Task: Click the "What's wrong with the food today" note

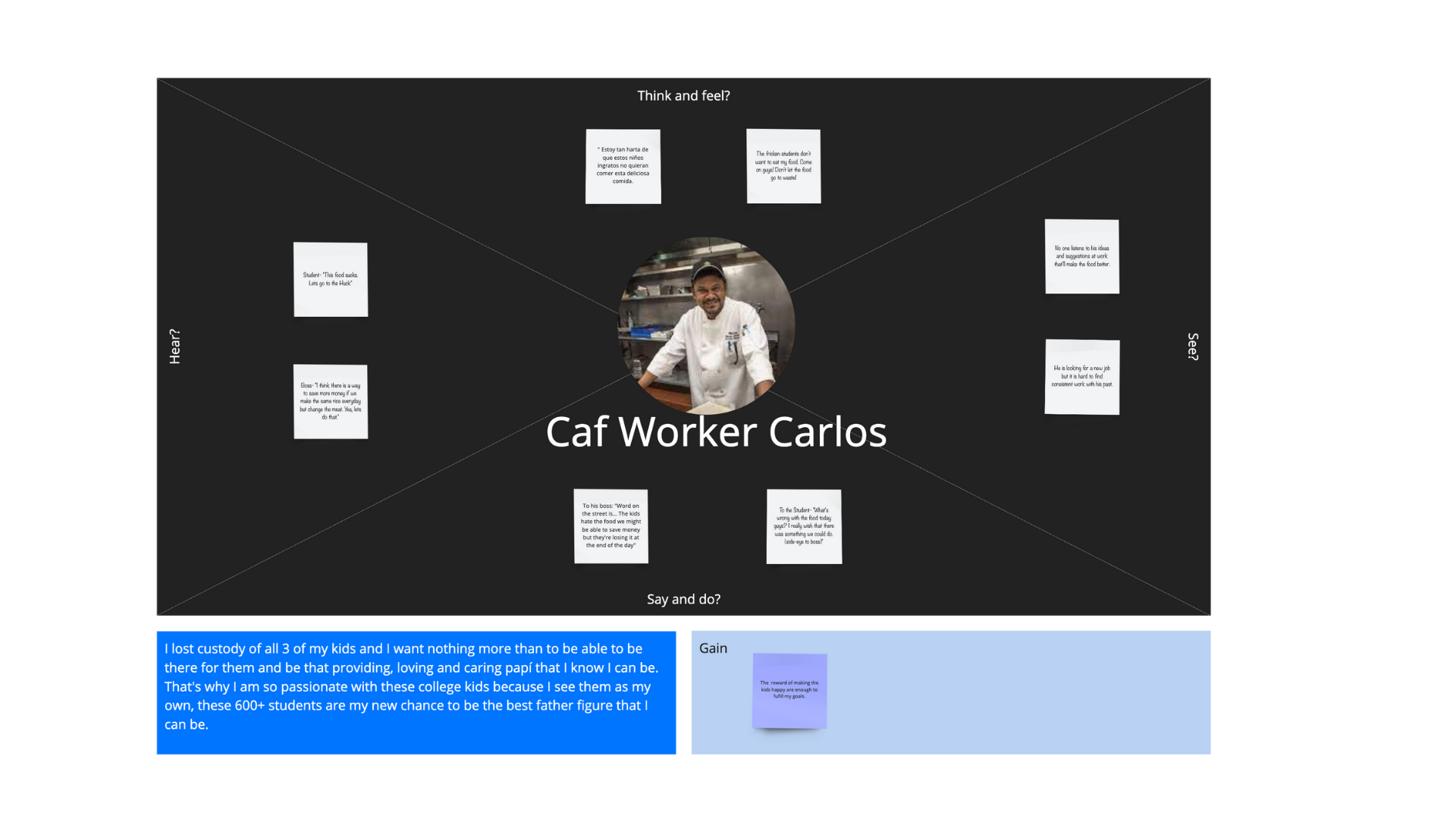Action: [804, 526]
